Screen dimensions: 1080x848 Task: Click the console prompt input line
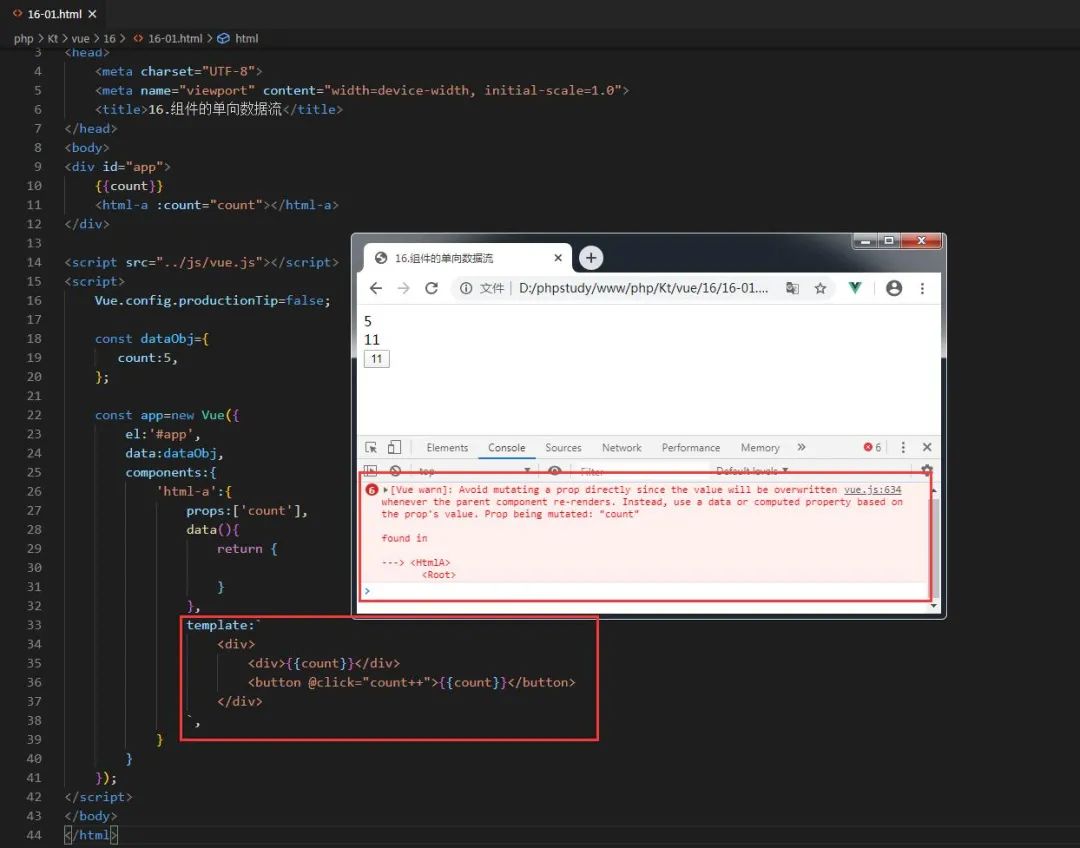(x=647, y=591)
